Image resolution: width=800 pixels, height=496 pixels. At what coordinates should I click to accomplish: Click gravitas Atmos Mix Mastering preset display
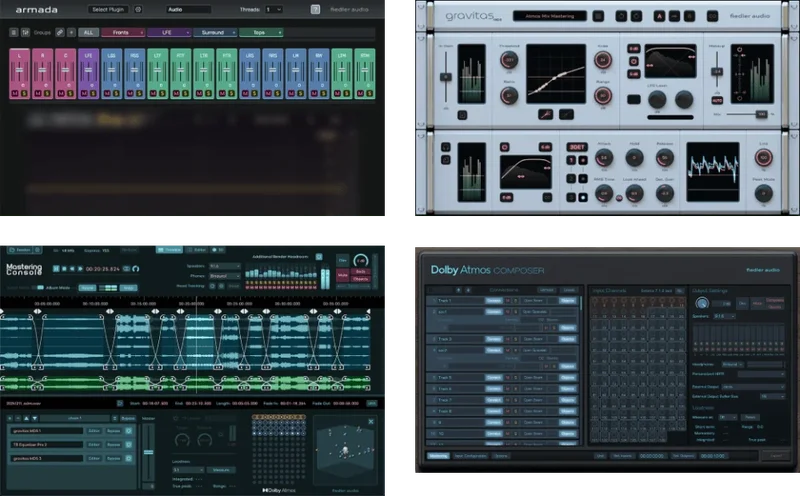[550, 16]
